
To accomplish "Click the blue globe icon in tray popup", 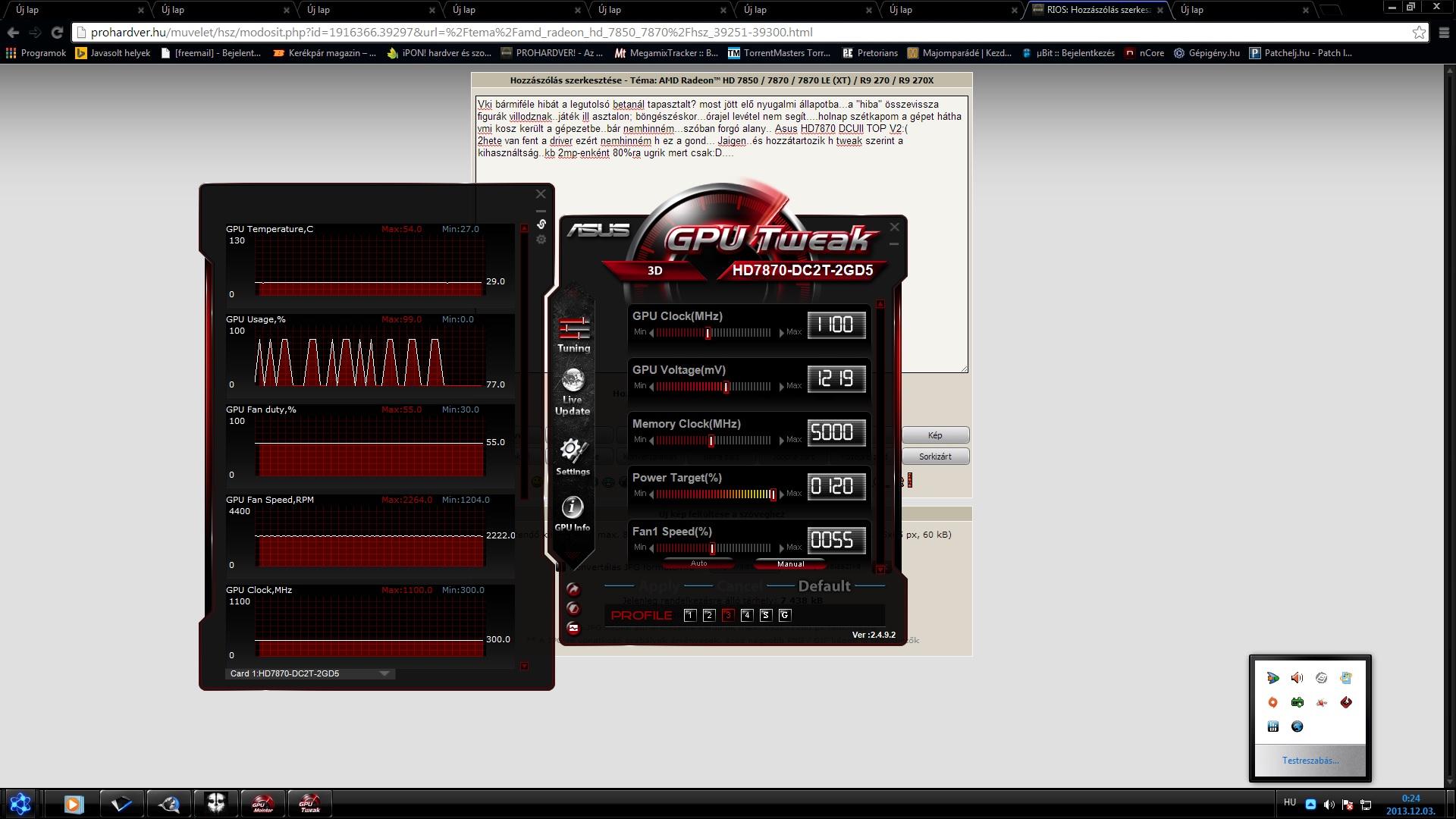I will [x=1298, y=726].
